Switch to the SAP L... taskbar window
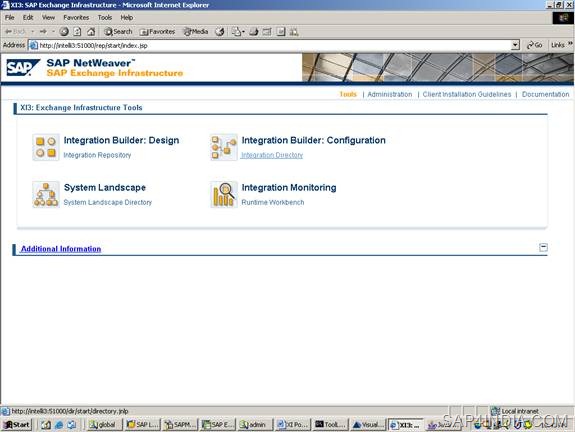This screenshot has height=432, width=575. [x=143, y=425]
